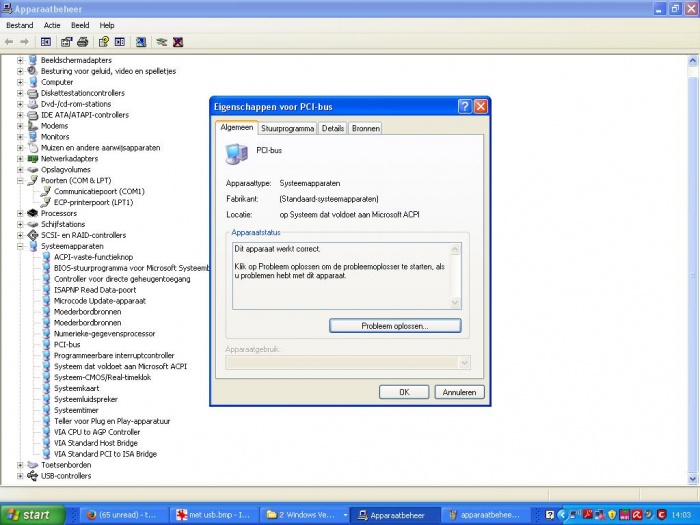Select VIA CPU to AGP Controller
The width and height of the screenshot is (700, 525).
pyautogui.click(x=97, y=432)
